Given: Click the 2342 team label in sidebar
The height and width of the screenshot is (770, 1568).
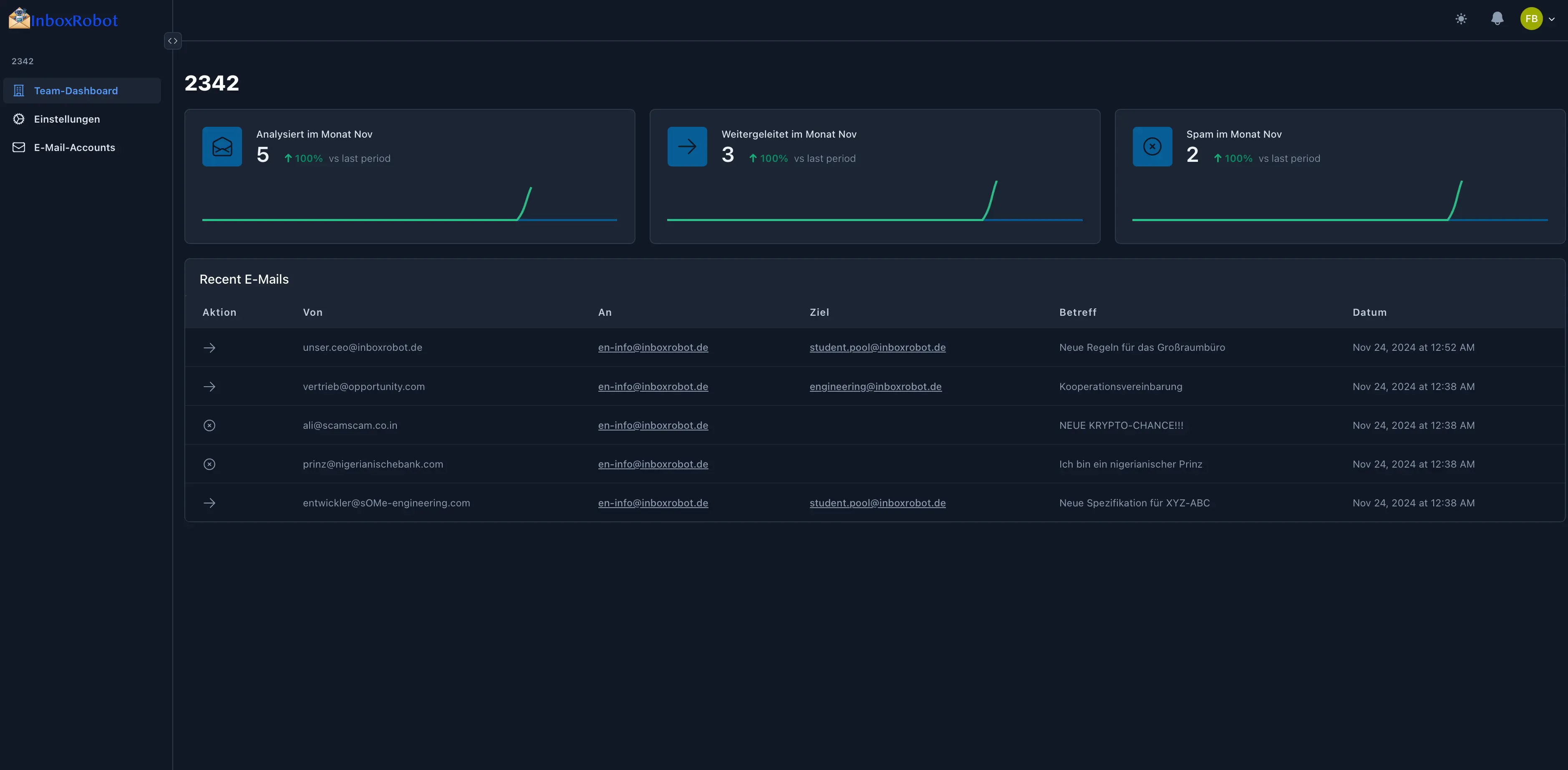Looking at the screenshot, I should click(23, 61).
